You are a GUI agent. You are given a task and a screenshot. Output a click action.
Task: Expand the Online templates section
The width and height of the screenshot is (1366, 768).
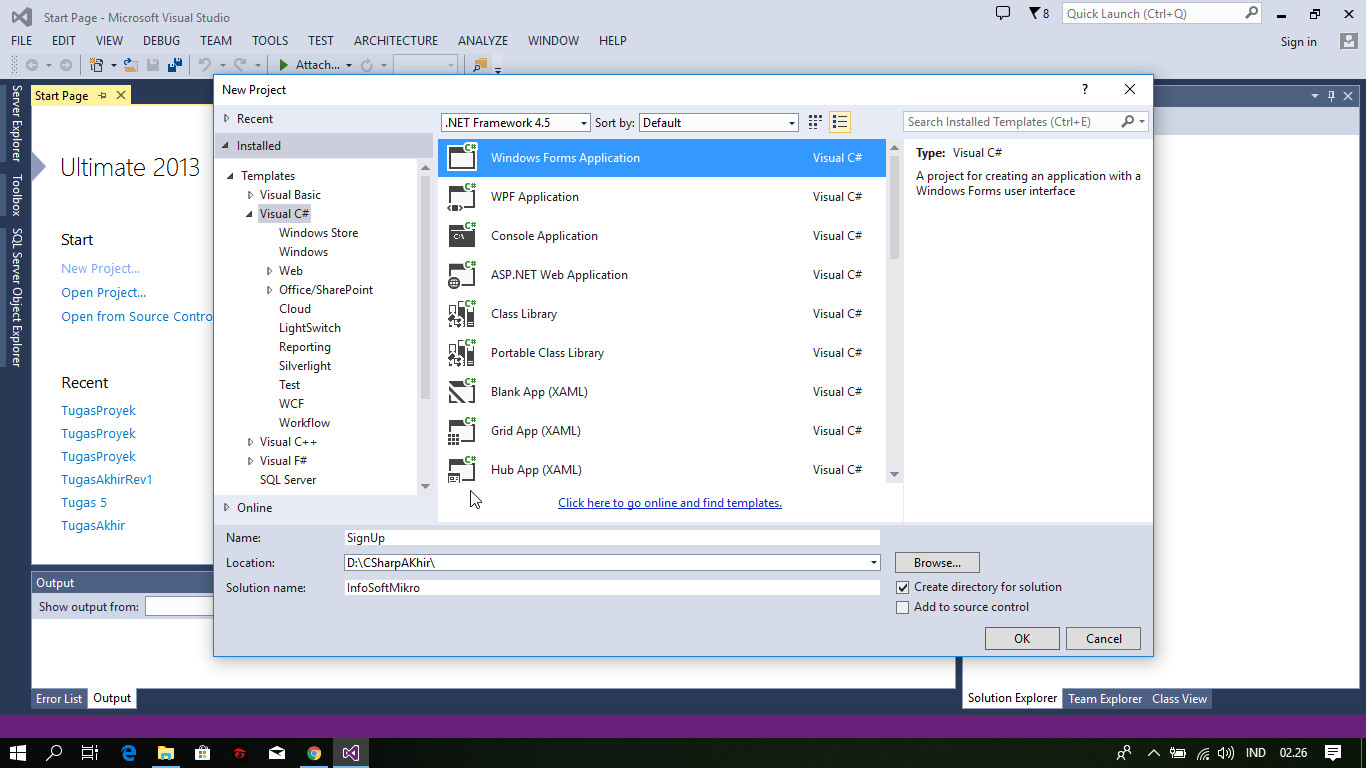tap(227, 508)
